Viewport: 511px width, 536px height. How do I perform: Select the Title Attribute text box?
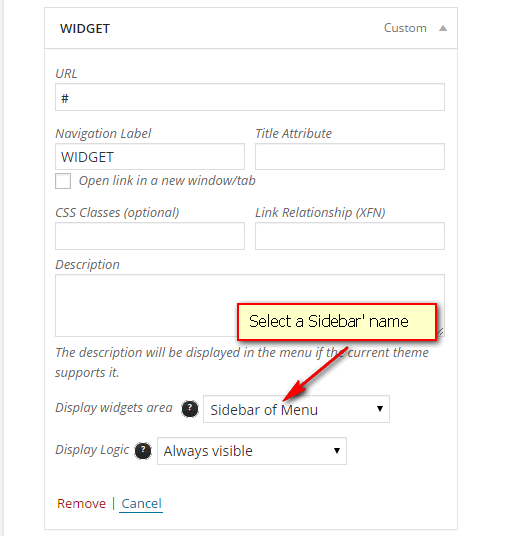pos(350,157)
